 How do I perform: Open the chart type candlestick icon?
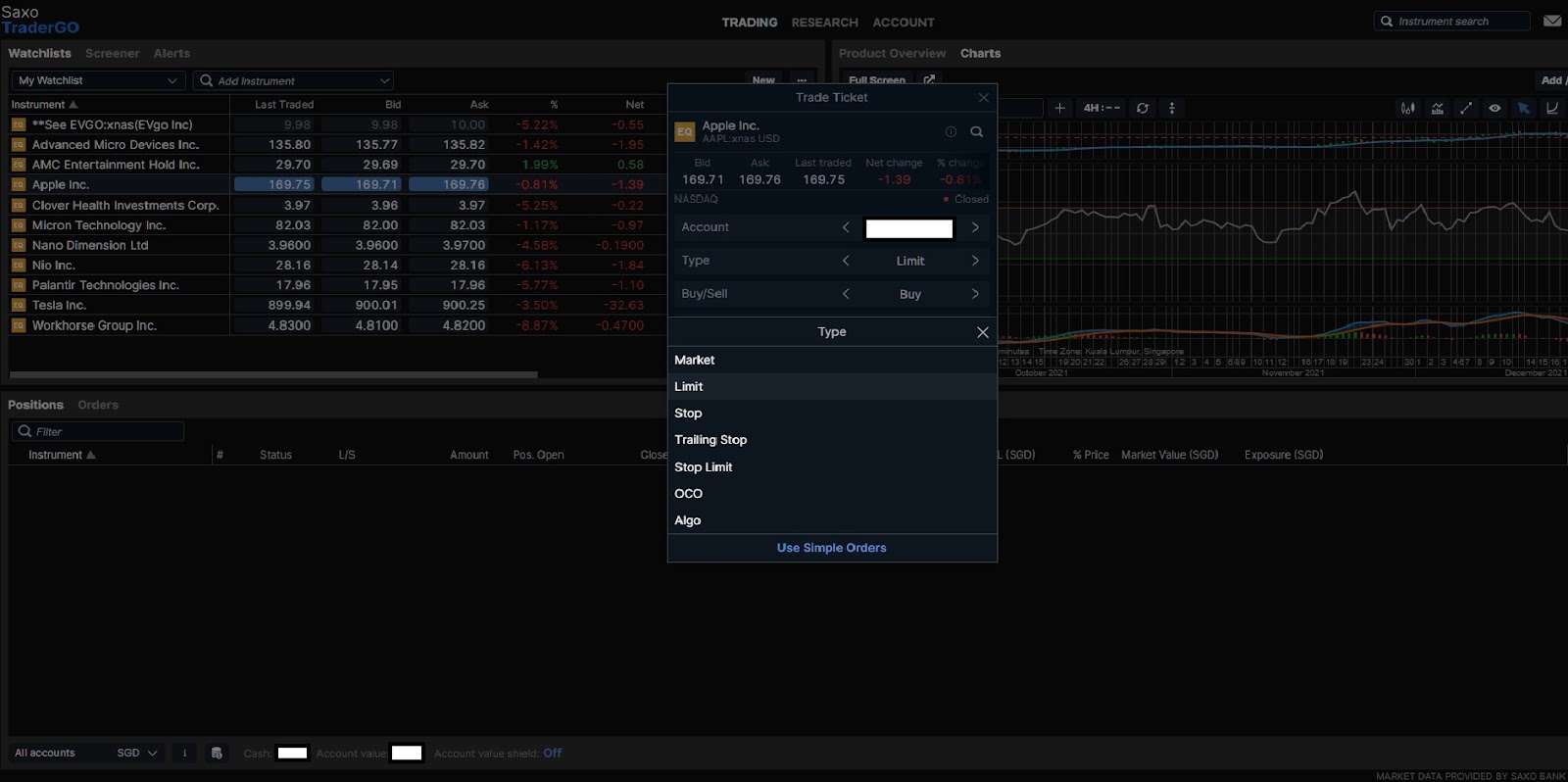(x=1408, y=108)
